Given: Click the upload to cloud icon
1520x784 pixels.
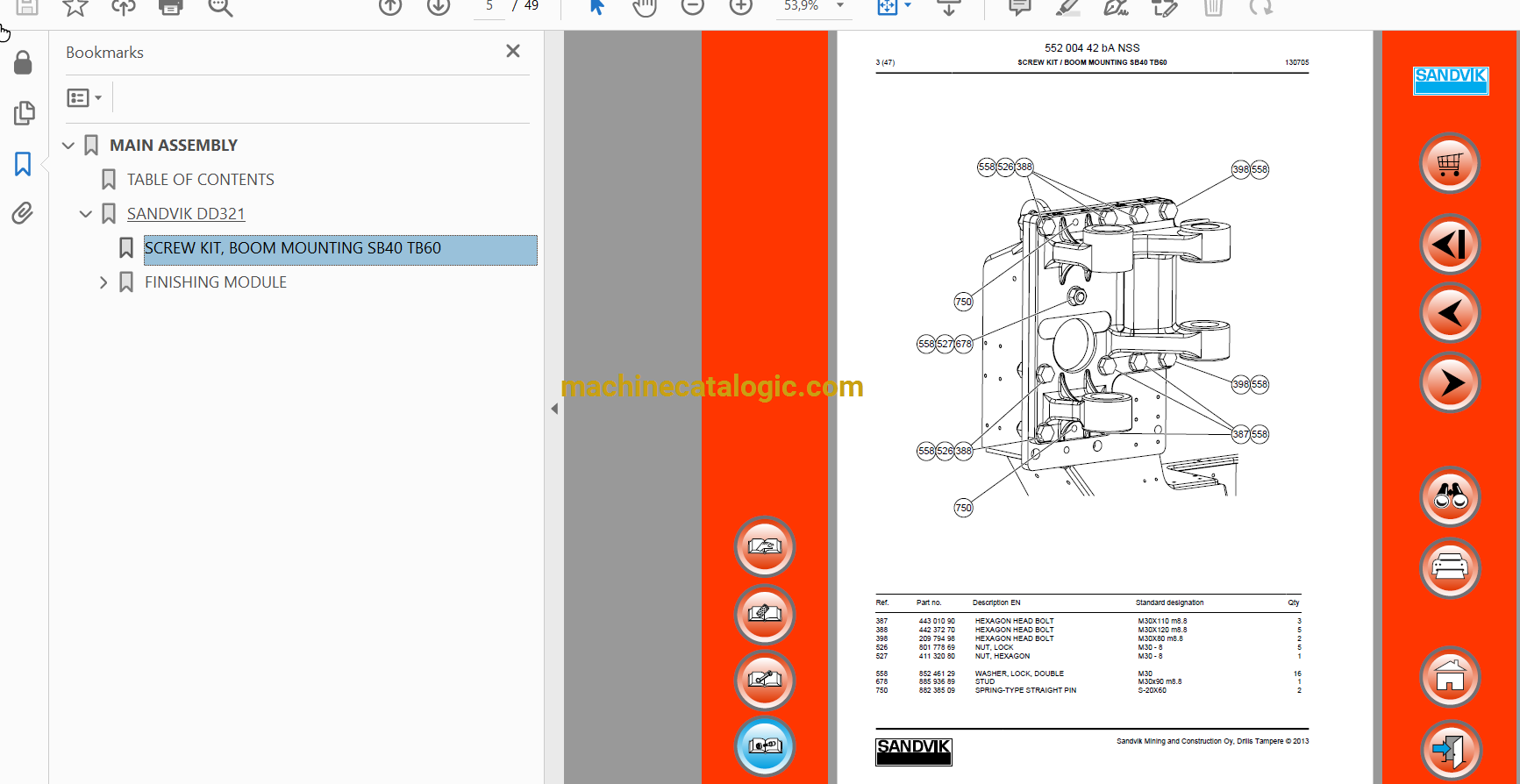Looking at the screenshot, I should (124, 7).
